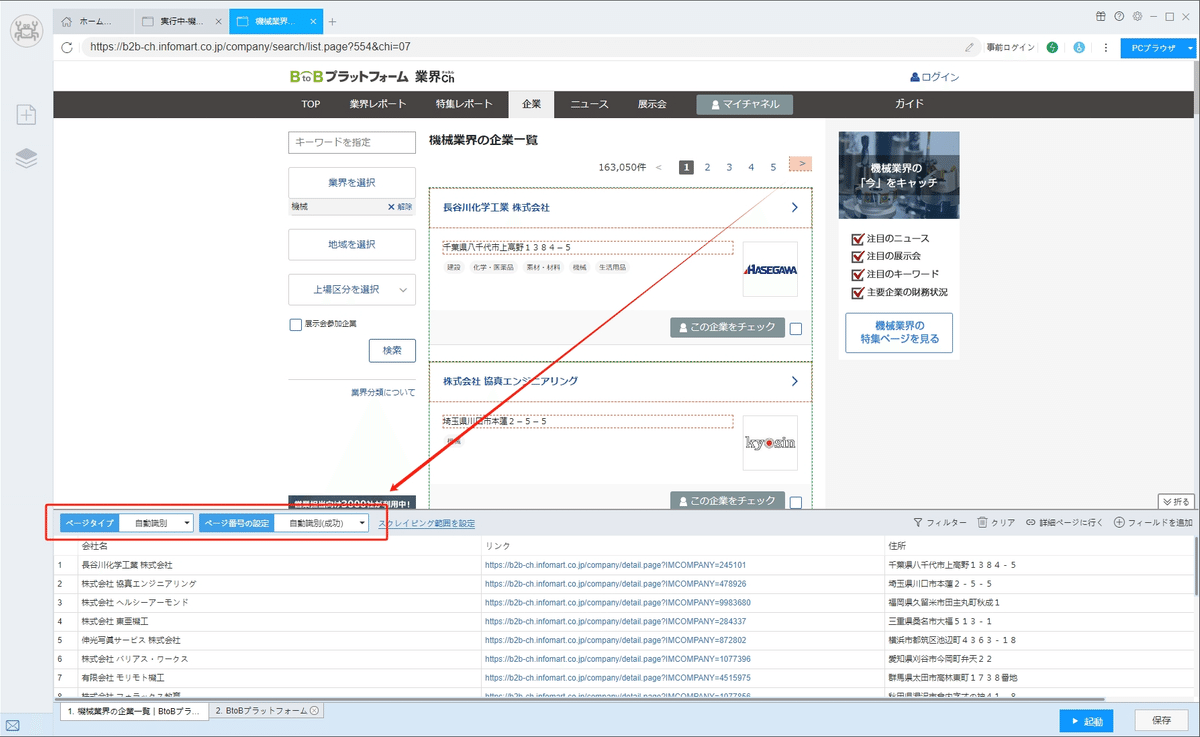1200x737 pixels.
Task: Open TOP in site navigation
Action: pos(311,104)
